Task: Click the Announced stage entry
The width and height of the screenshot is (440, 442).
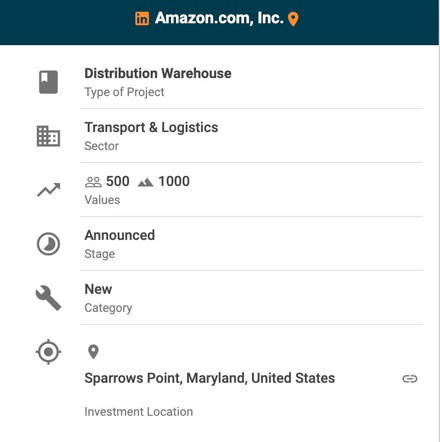Action: click(120, 235)
